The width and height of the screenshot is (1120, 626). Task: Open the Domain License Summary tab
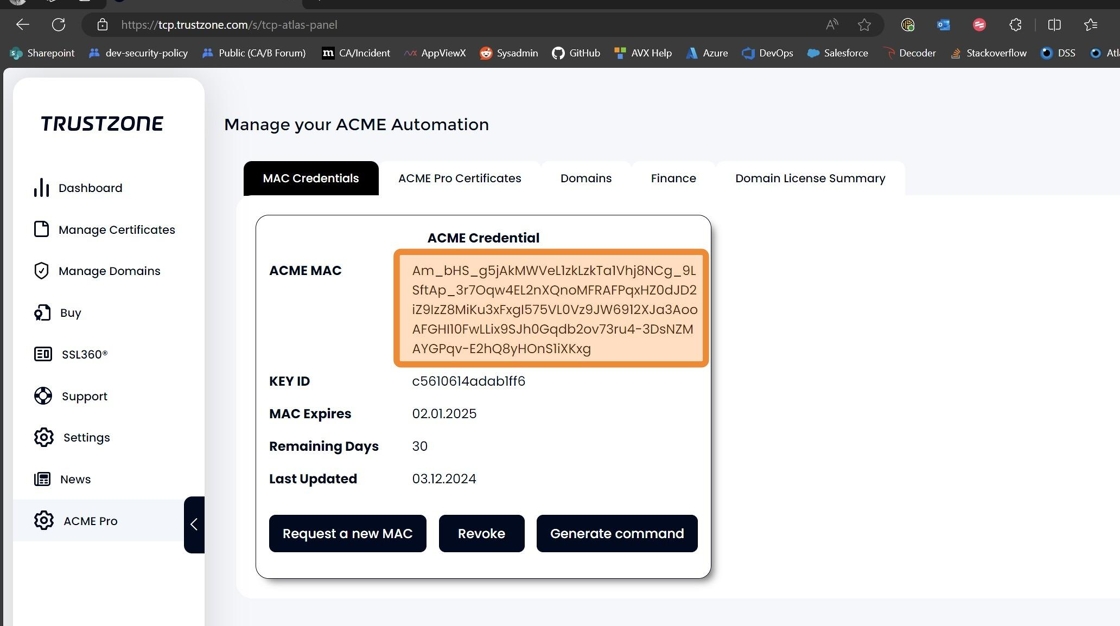[810, 178]
